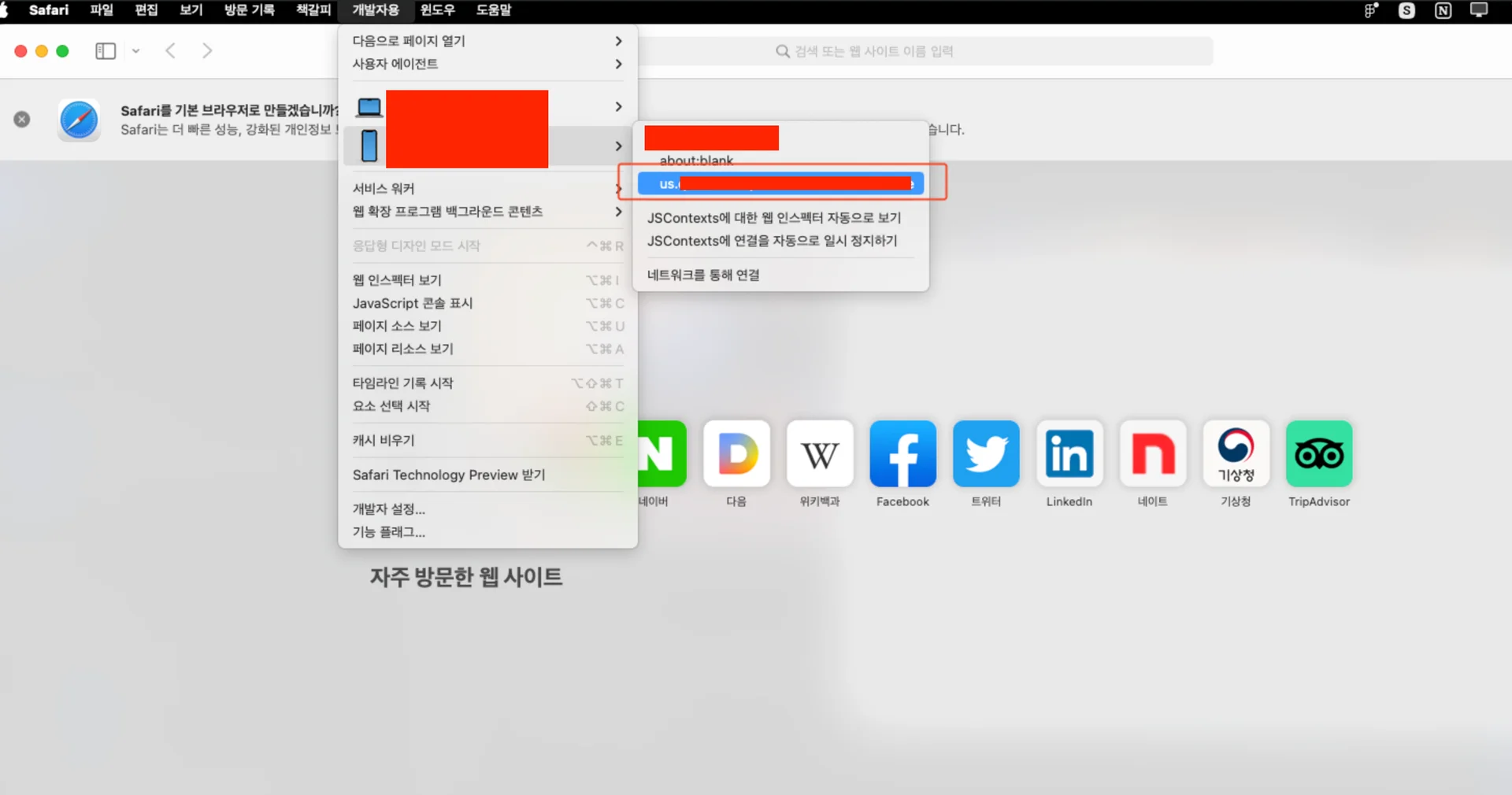Select the highlighted us. page entry
Viewport: 1512px width, 795px height.
click(780, 183)
